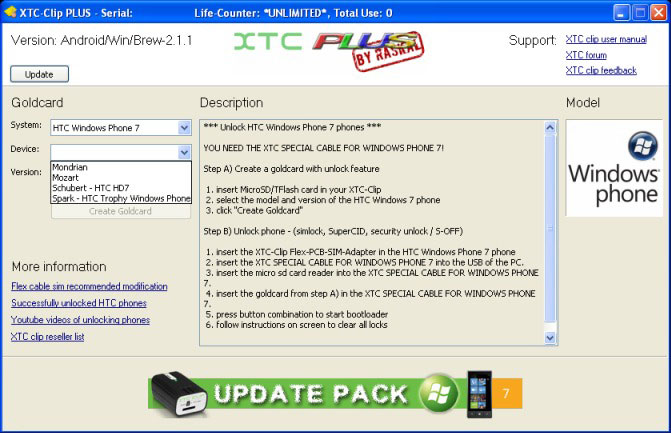Maximize the XTC-Clip PLUS window
The width and height of the screenshot is (671, 433).
(640, 12)
